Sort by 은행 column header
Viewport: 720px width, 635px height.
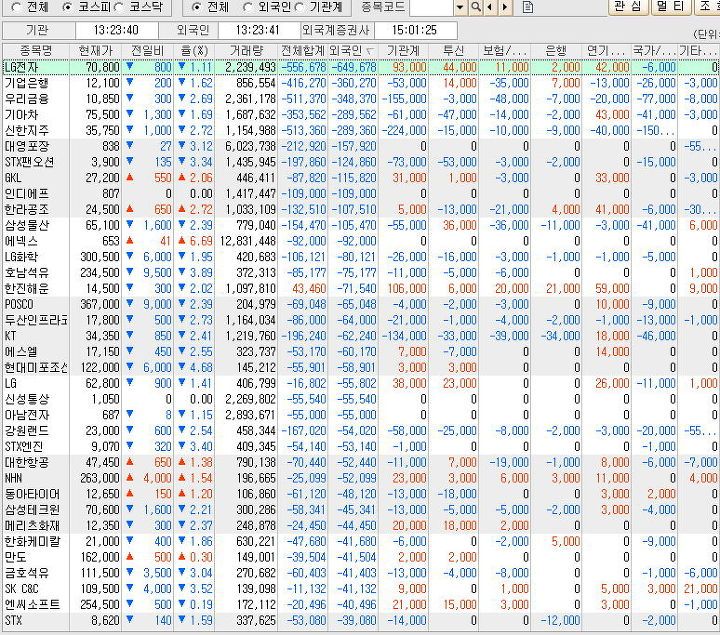pyautogui.click(x=556, y=51)
